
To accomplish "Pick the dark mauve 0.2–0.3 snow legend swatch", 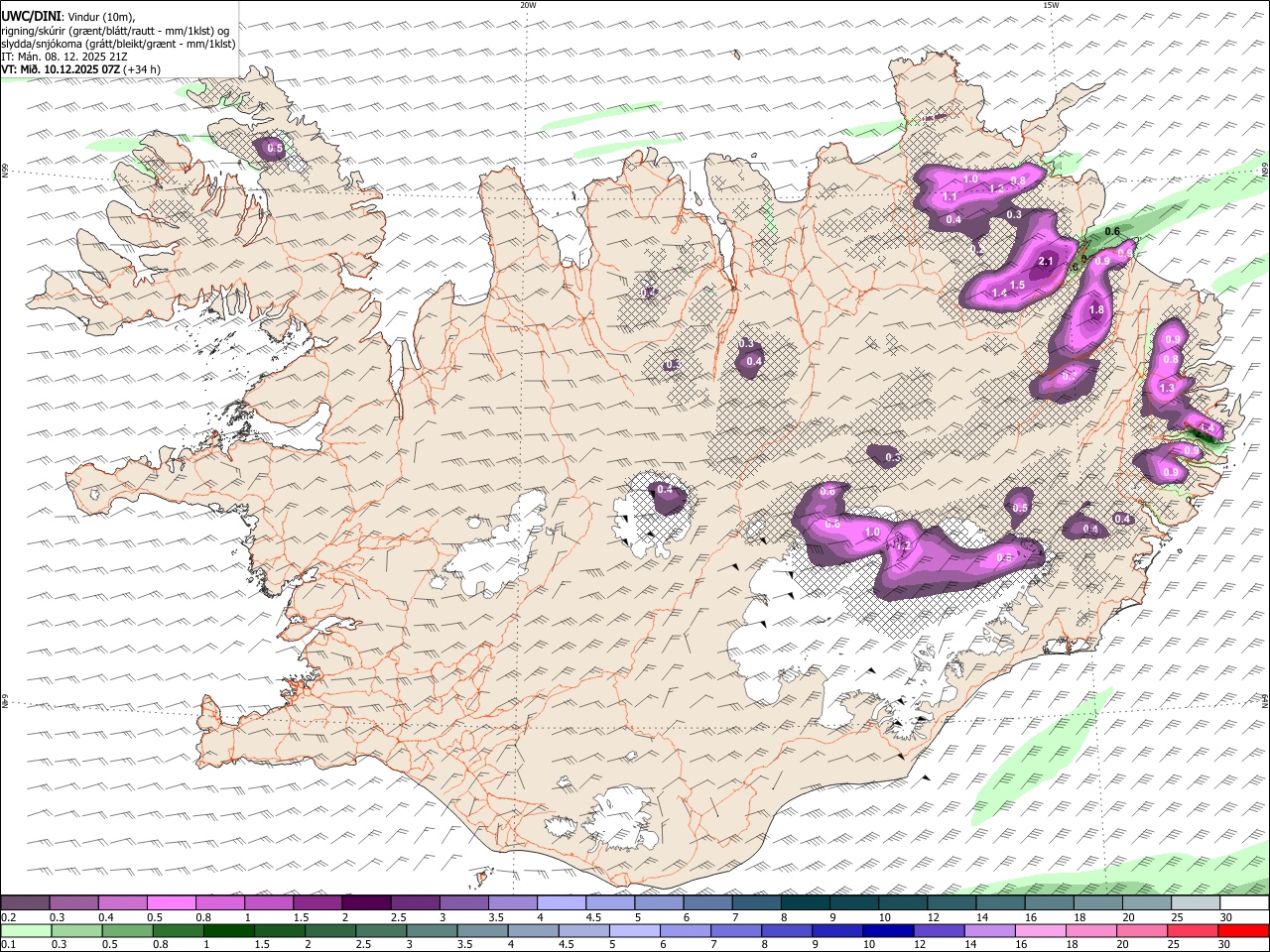I will 26,903.
